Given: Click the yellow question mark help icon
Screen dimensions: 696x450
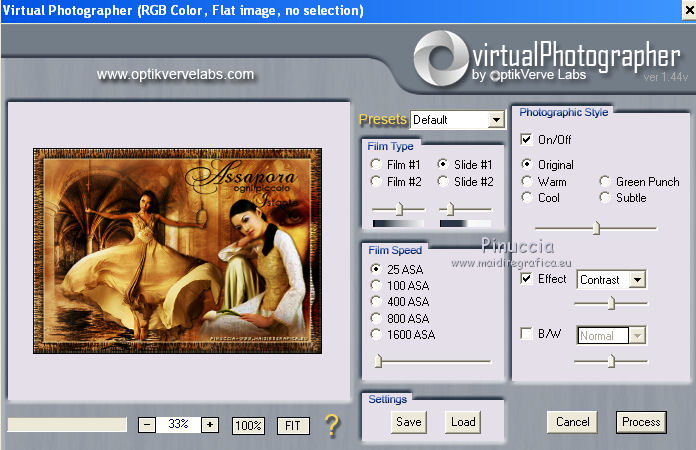Looking at the screenshot, I should tap(332, 426).
